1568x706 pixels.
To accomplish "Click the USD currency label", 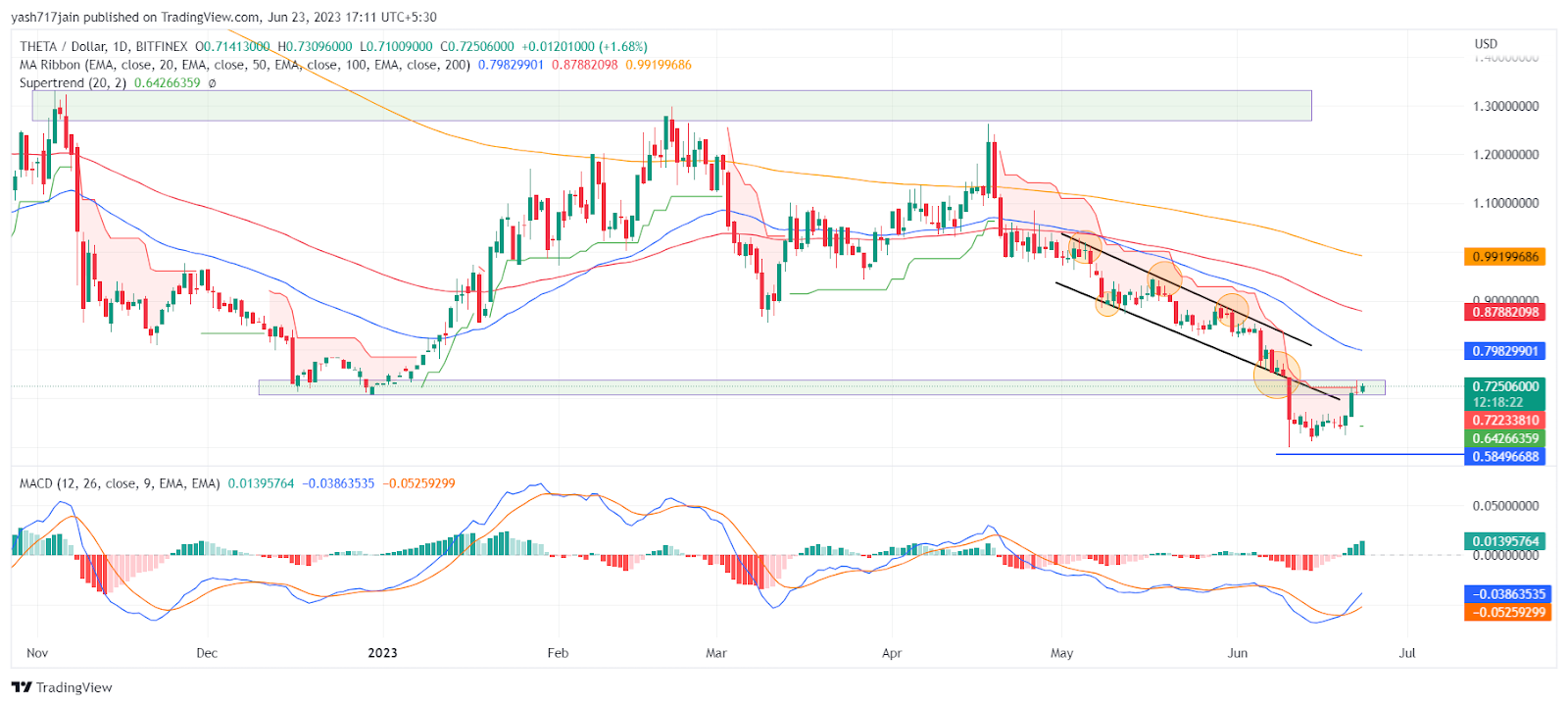I will click(x=1486, y=44).
